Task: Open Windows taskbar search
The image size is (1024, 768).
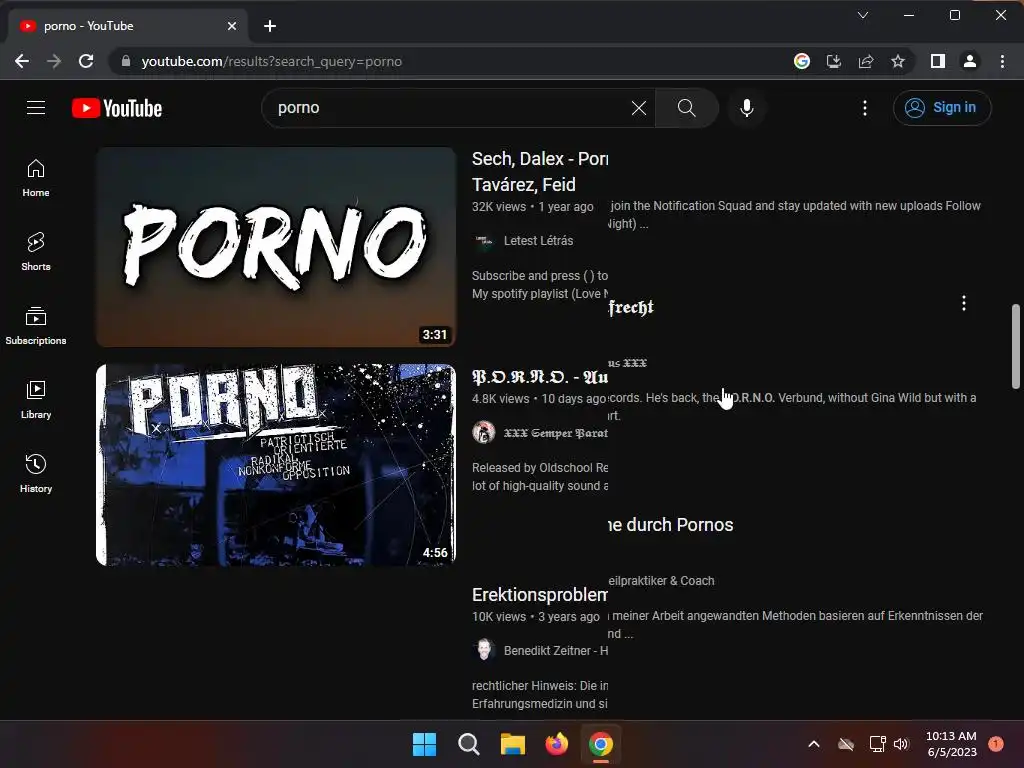Action: pyautogui.click(x=468, y=744)
